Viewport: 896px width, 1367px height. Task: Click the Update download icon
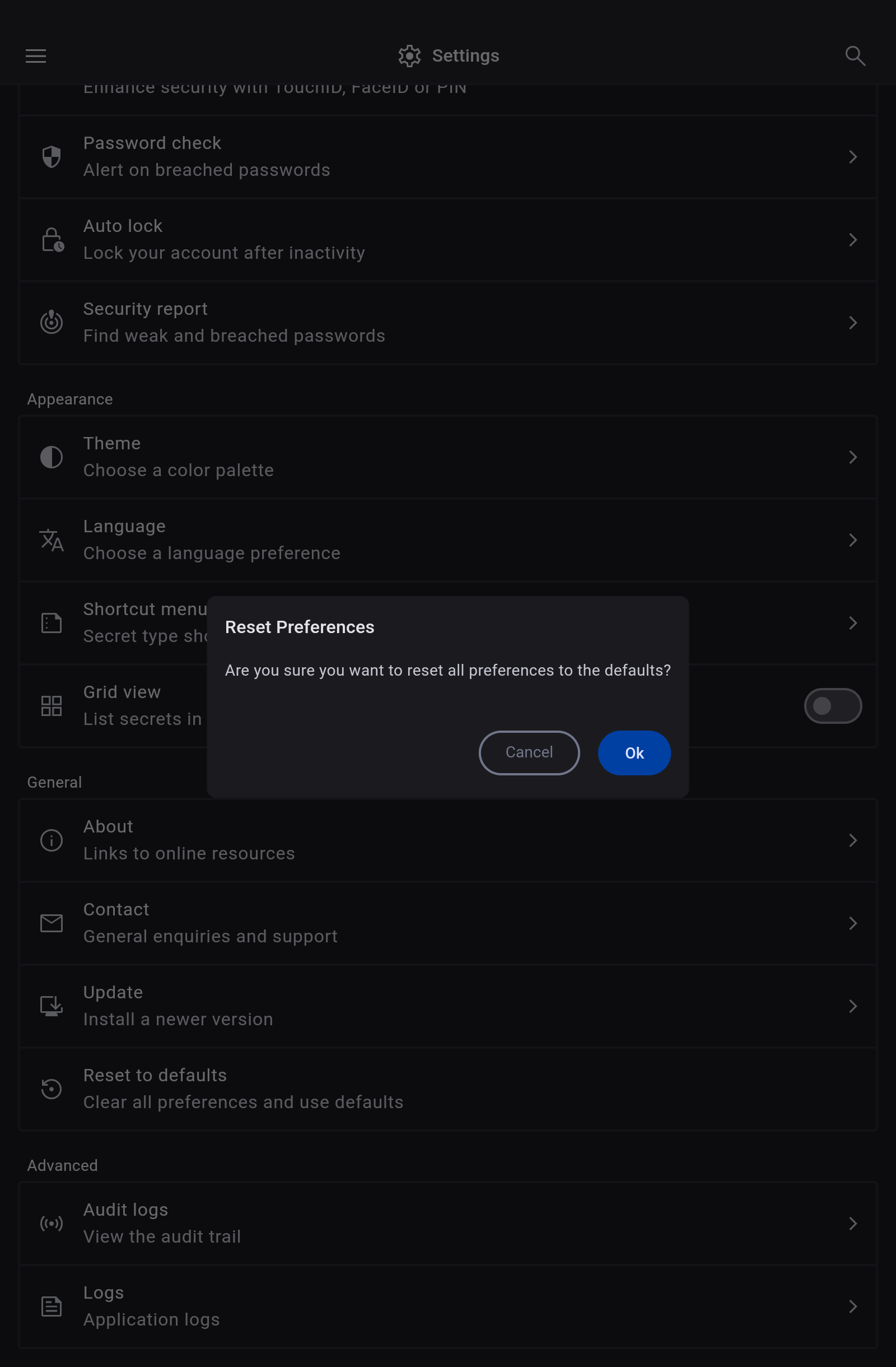tap(52, 1006)
